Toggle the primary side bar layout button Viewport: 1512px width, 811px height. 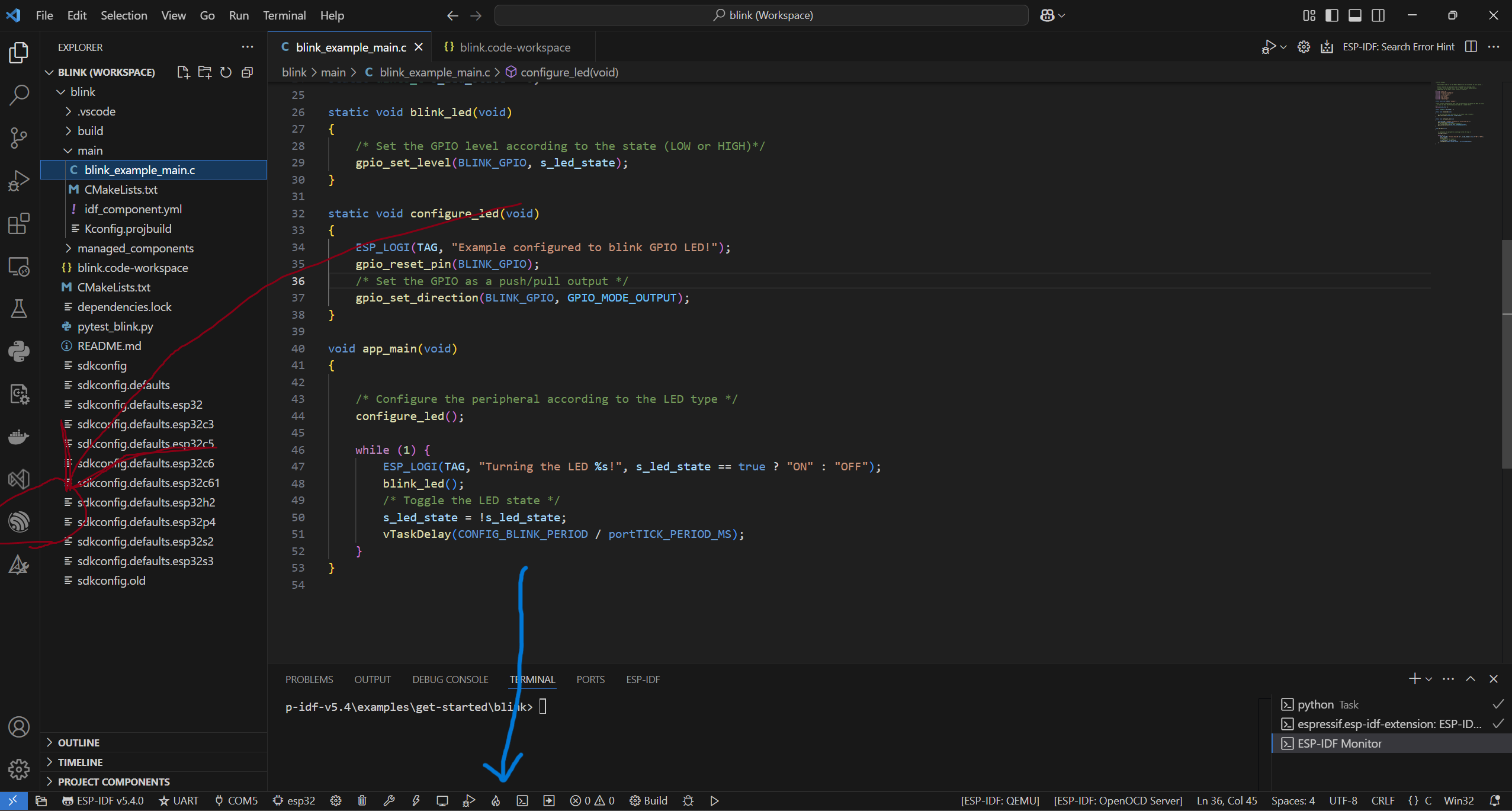click(1332, 15)
